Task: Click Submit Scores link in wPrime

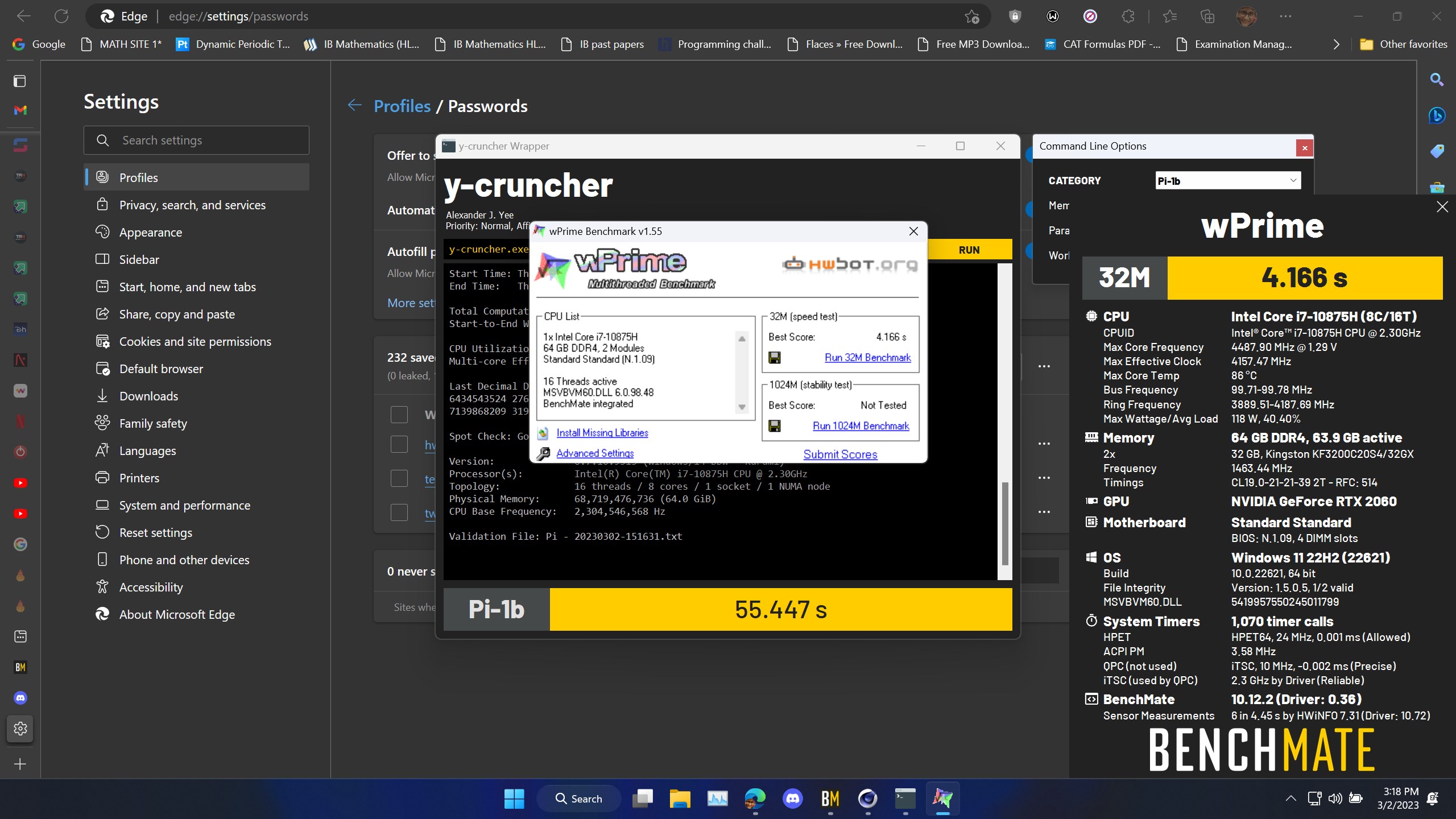Action: tap(840, 454)
